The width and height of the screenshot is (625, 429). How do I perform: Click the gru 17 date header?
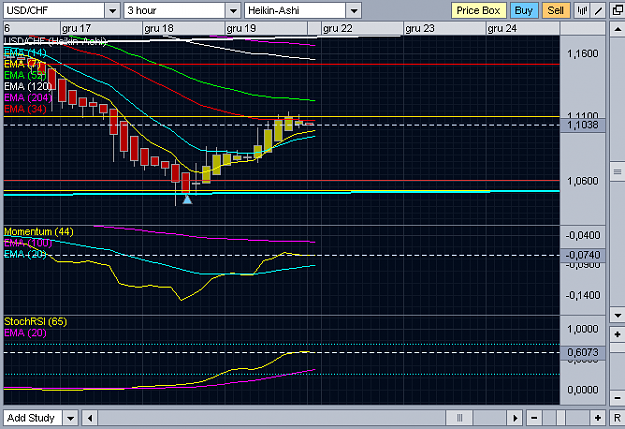(77, 29)
